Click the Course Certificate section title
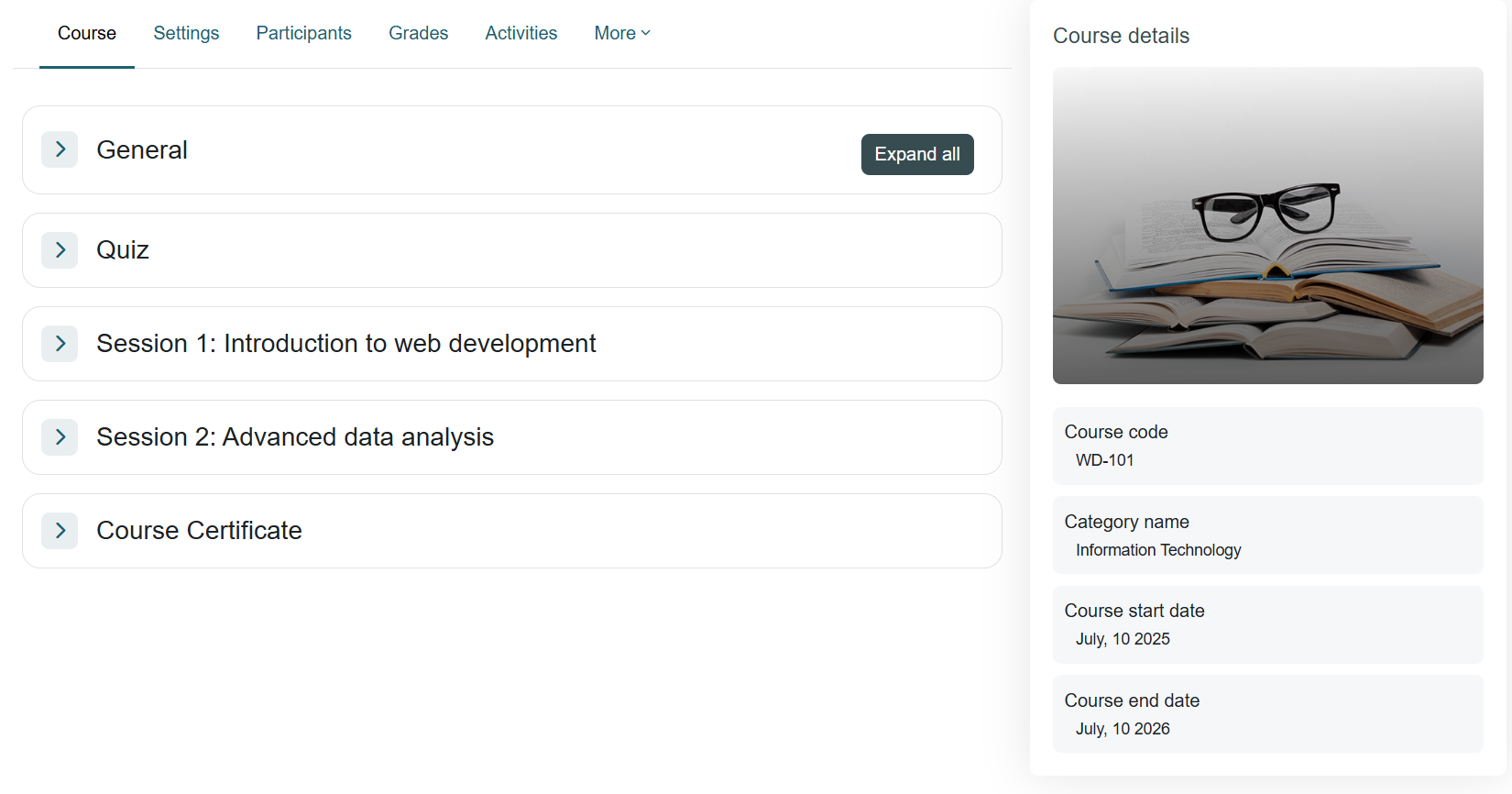 point(199,531)
